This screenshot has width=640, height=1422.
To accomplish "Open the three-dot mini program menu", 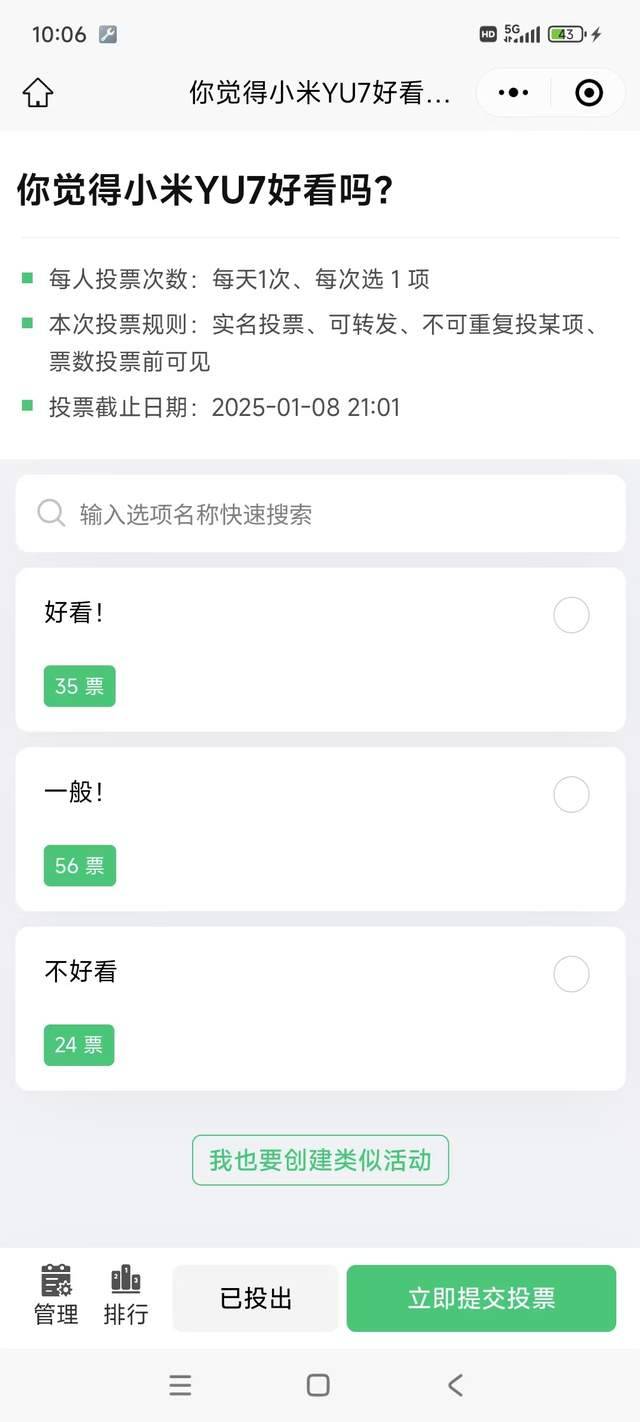I will tap(513, 93).
